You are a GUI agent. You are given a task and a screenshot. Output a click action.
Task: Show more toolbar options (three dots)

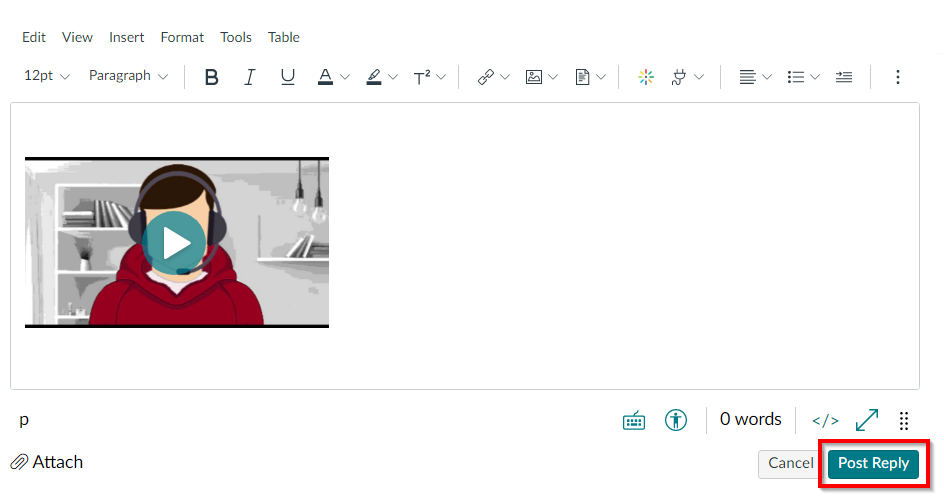898,77
